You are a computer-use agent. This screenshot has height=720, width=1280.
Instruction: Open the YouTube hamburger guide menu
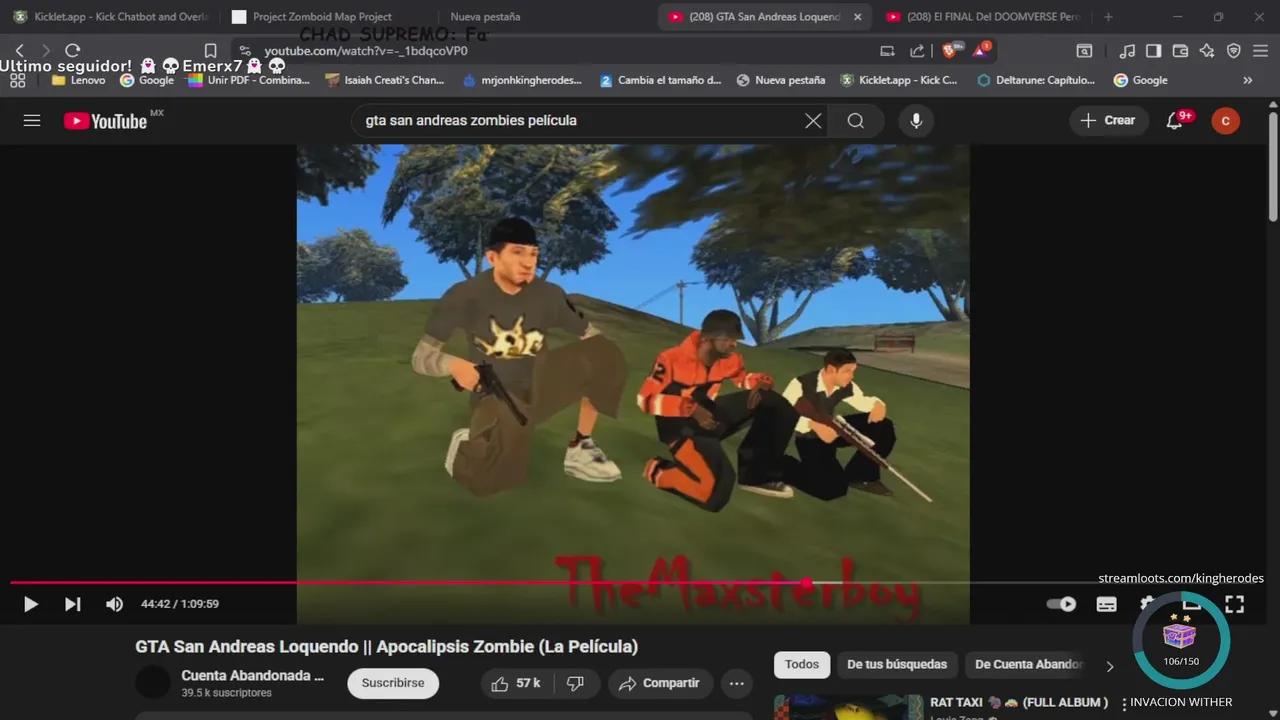32,120
